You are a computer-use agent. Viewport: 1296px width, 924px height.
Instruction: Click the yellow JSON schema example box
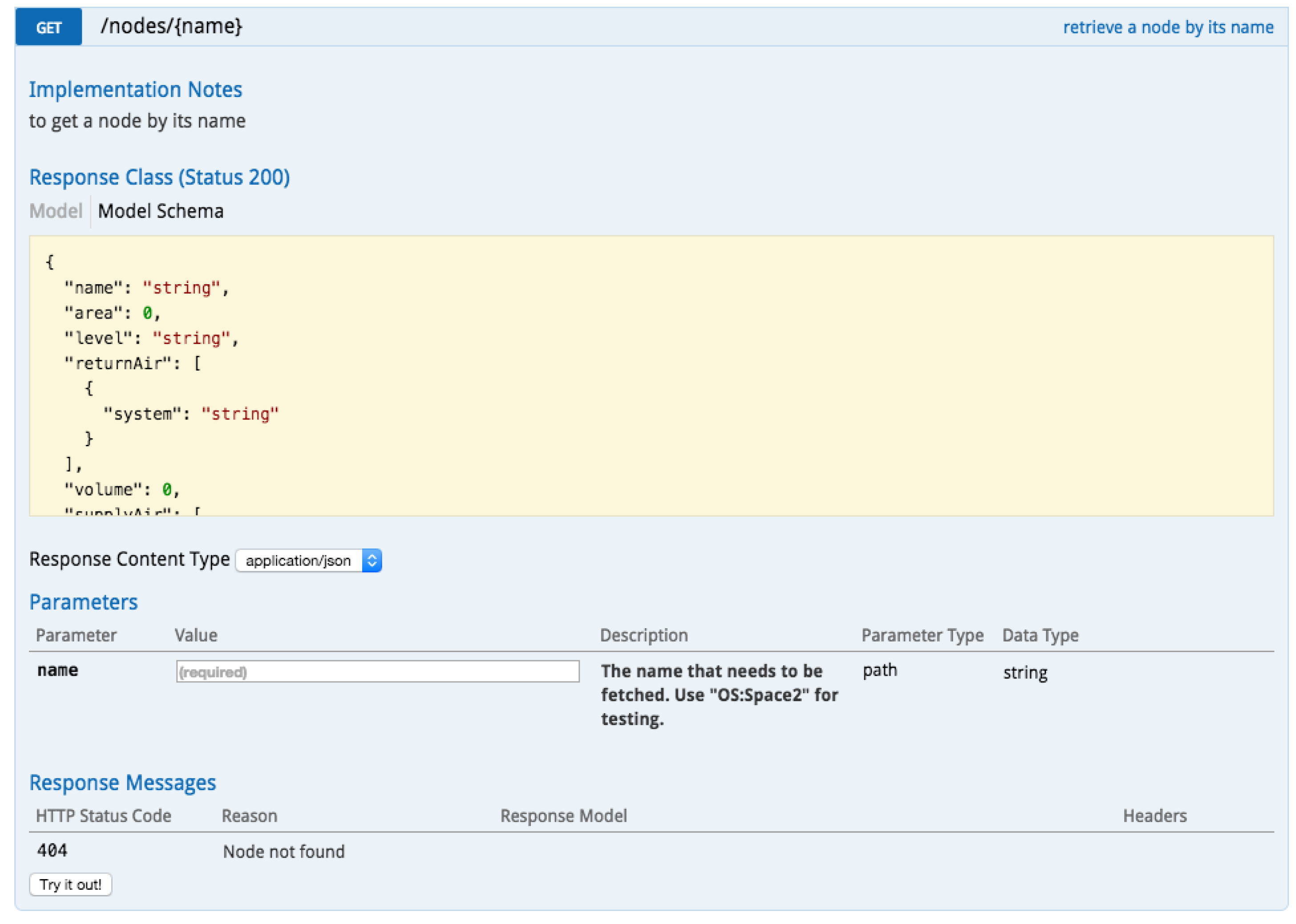(650, 375)
